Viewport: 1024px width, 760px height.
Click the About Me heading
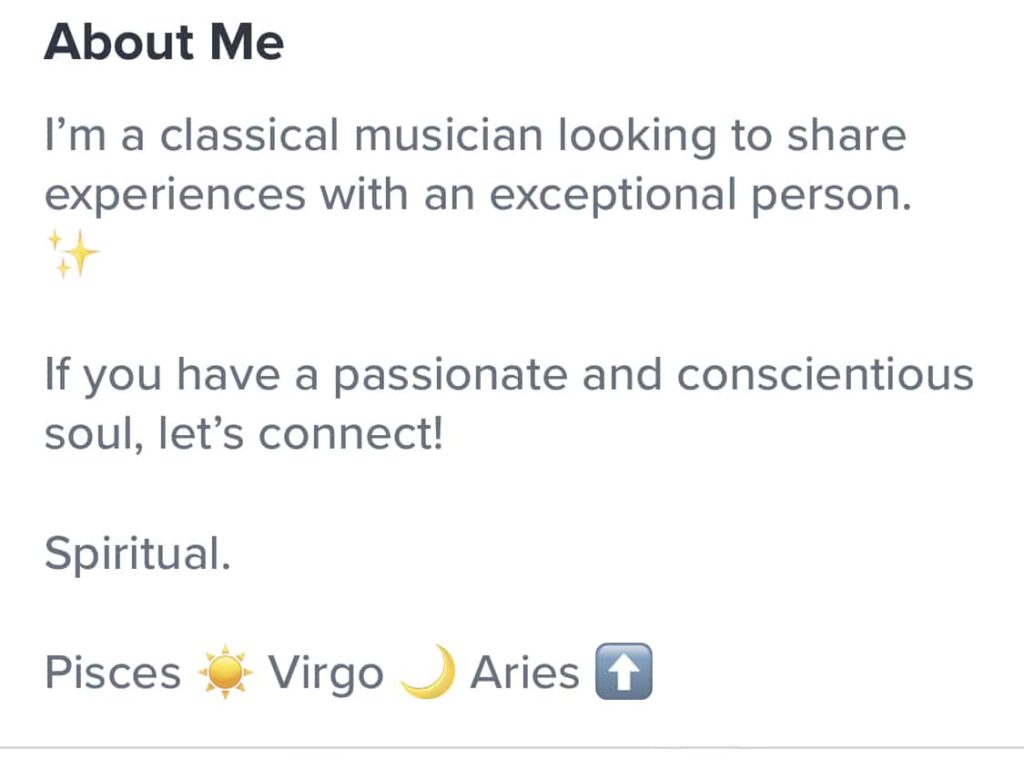(164, 43)
